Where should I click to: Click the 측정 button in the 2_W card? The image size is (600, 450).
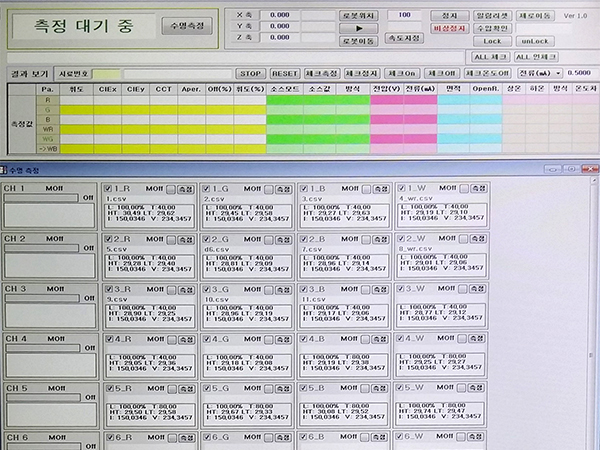[x=478, y=239]
